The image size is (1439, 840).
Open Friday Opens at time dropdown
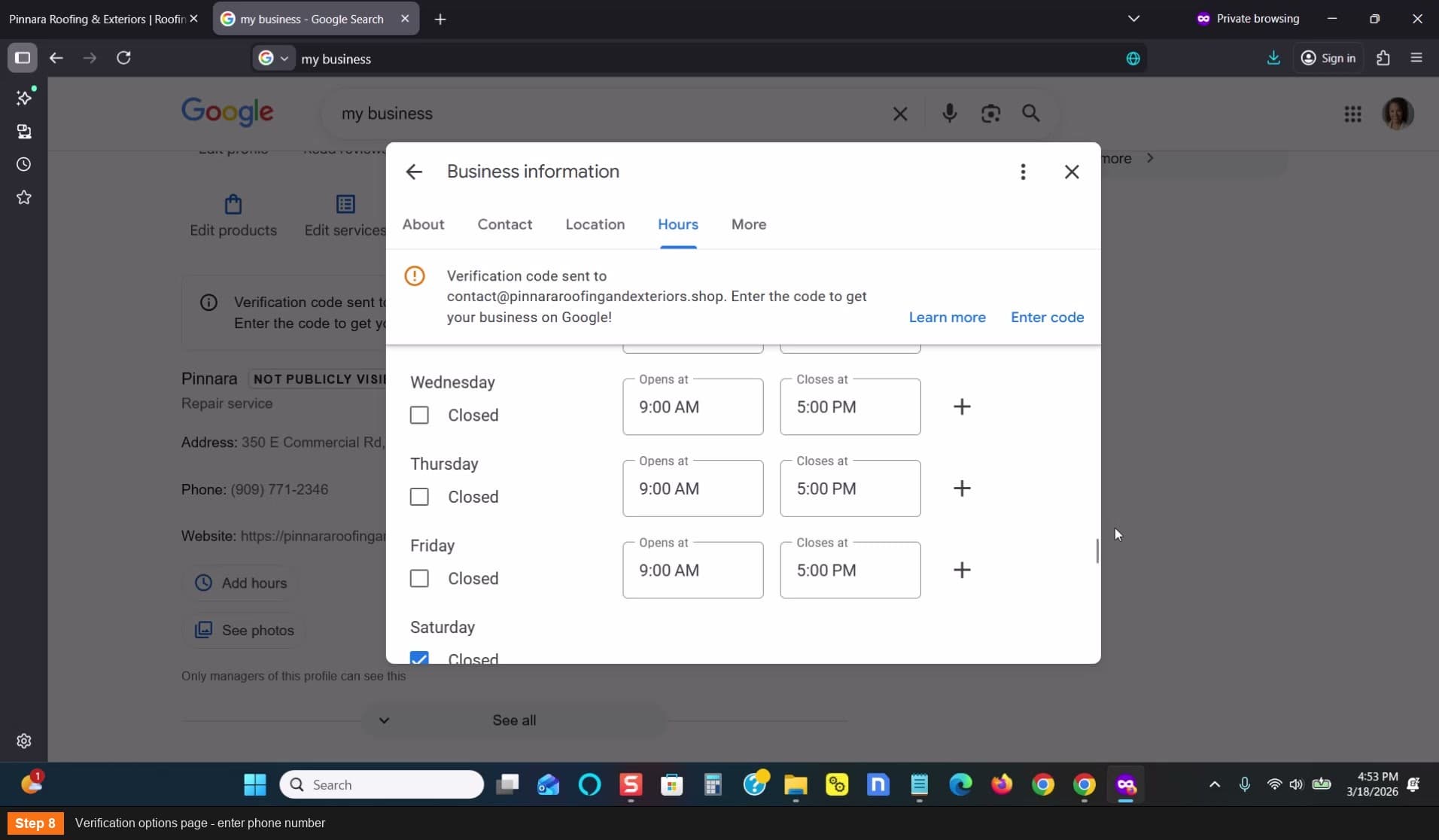point(693,570)
